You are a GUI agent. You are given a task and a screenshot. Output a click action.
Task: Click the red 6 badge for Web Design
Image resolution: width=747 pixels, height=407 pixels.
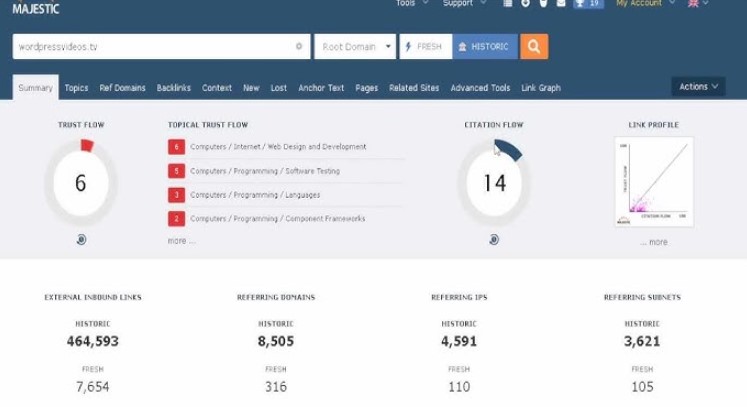pyautogui.click(x=176, y=147)
